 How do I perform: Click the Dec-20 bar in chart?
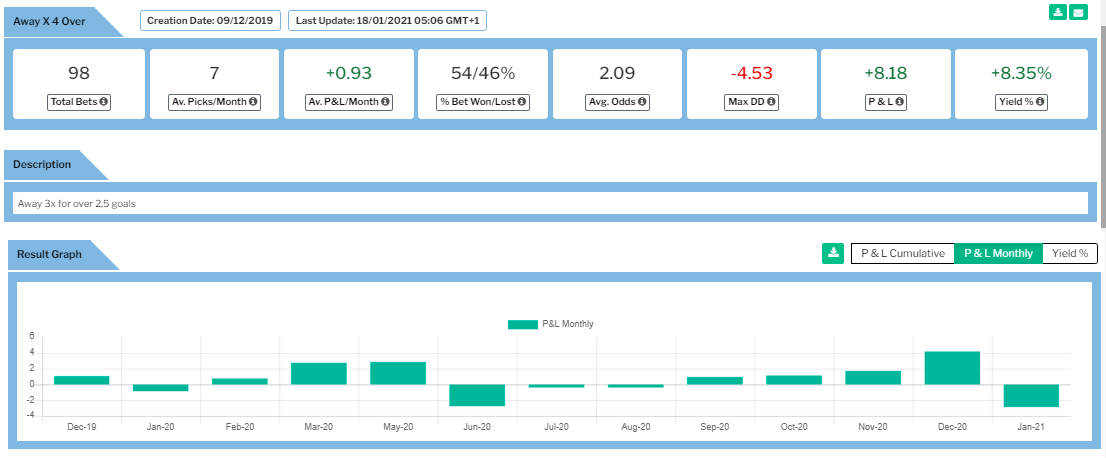pos(952,368)
